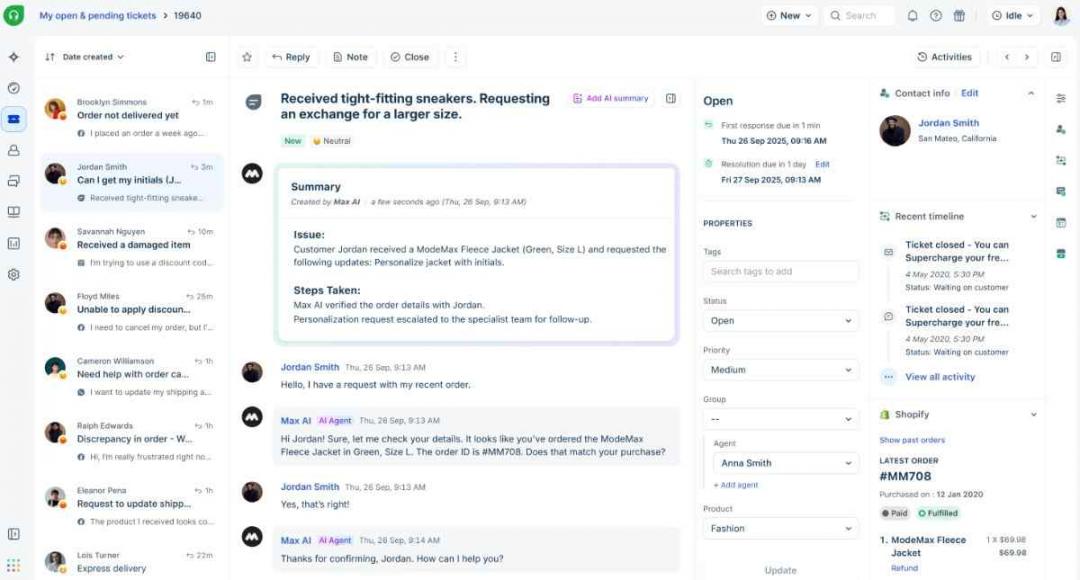Add a Note to the ticket

(351, 57)
